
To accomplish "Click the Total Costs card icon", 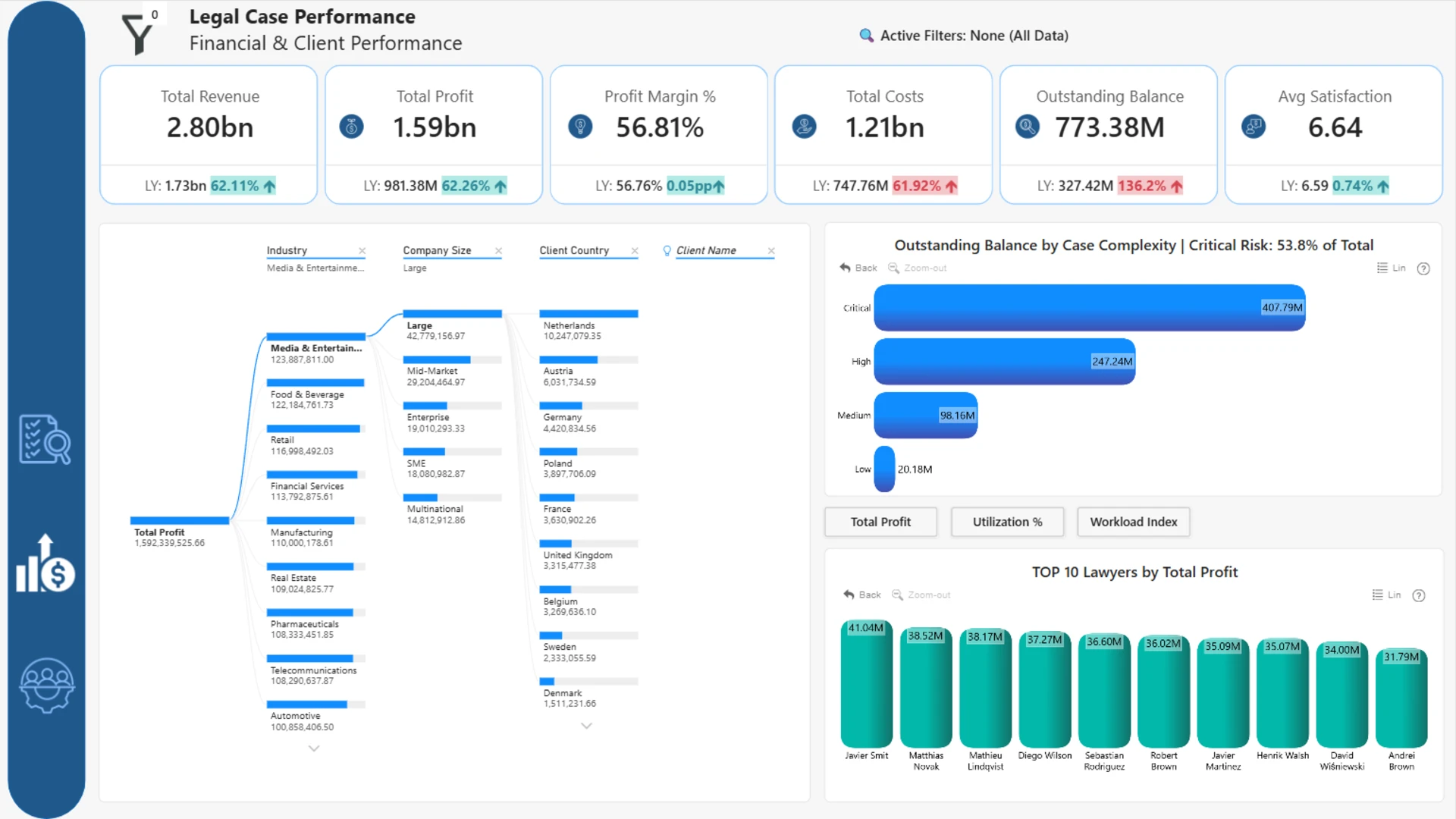I will [x=804, y=127].
